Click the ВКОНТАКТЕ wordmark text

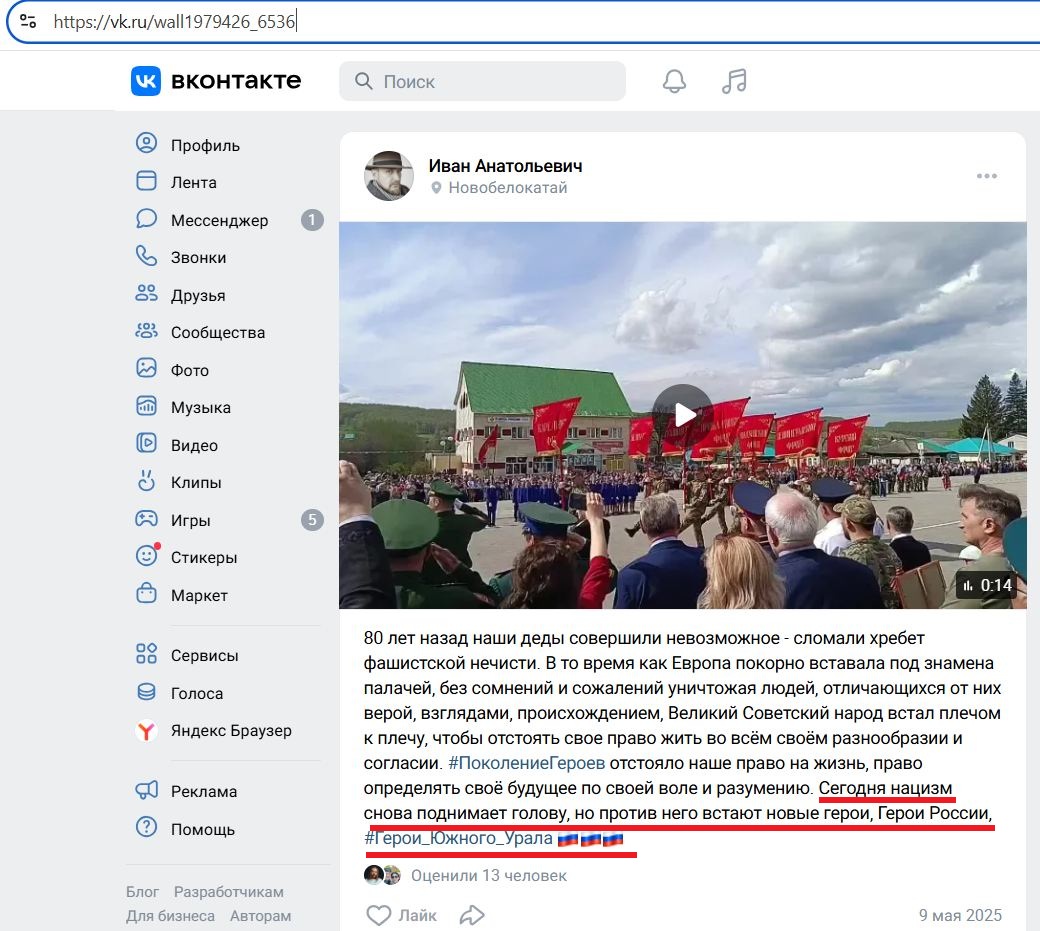pos(236,81)
